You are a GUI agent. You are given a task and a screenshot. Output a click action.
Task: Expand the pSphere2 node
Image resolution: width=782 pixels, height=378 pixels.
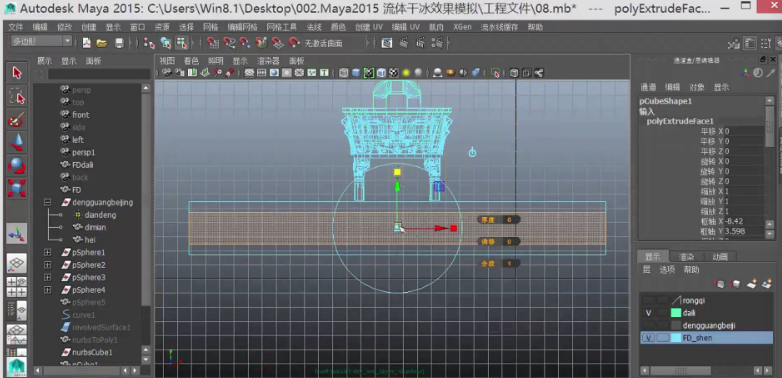[x=48, y=265]
